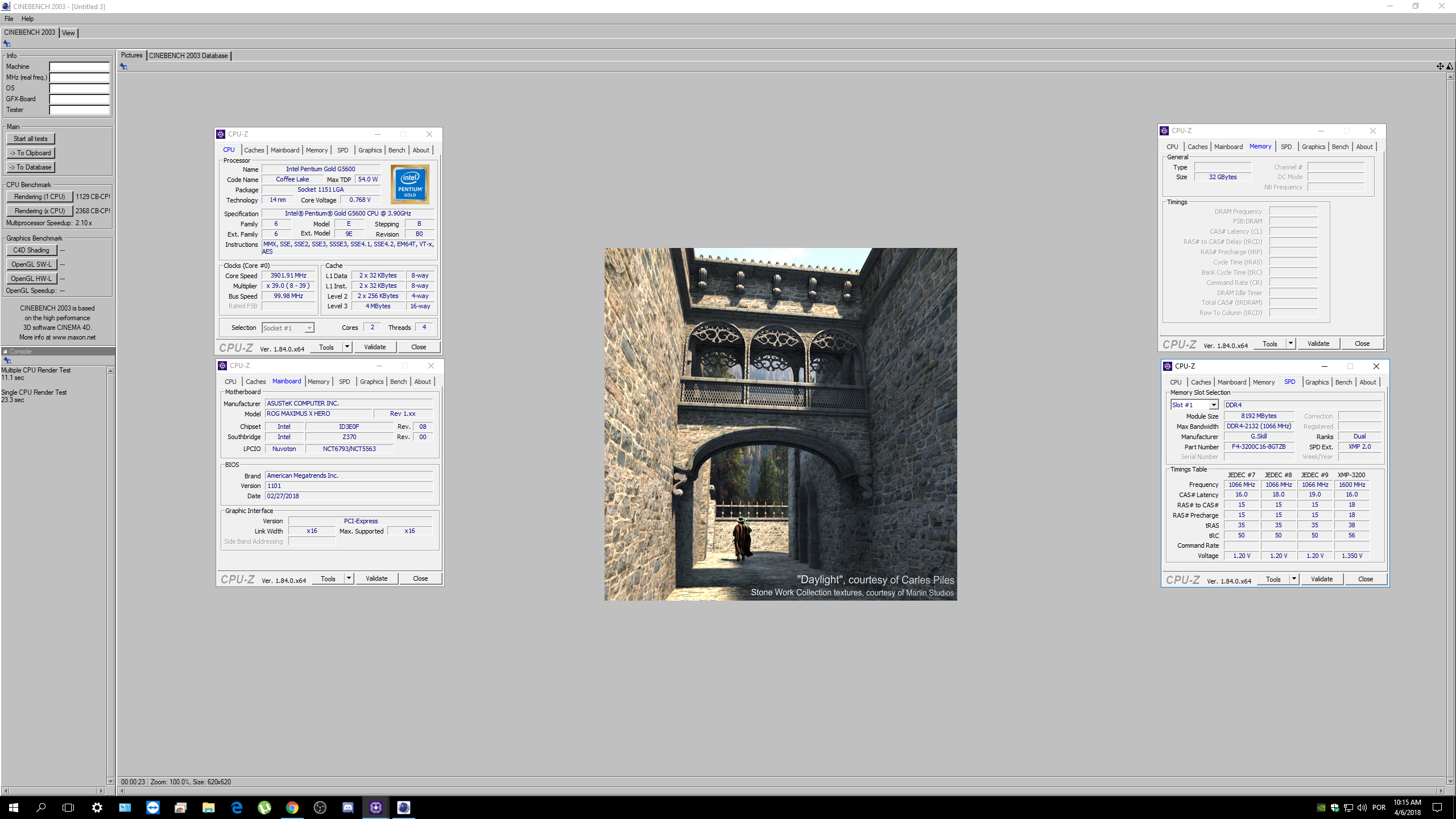This screenshot has height=819, width=1456.
Task: Open Graphics tab in CPU-Z Memory window
Action: (x=1313, y=147)
